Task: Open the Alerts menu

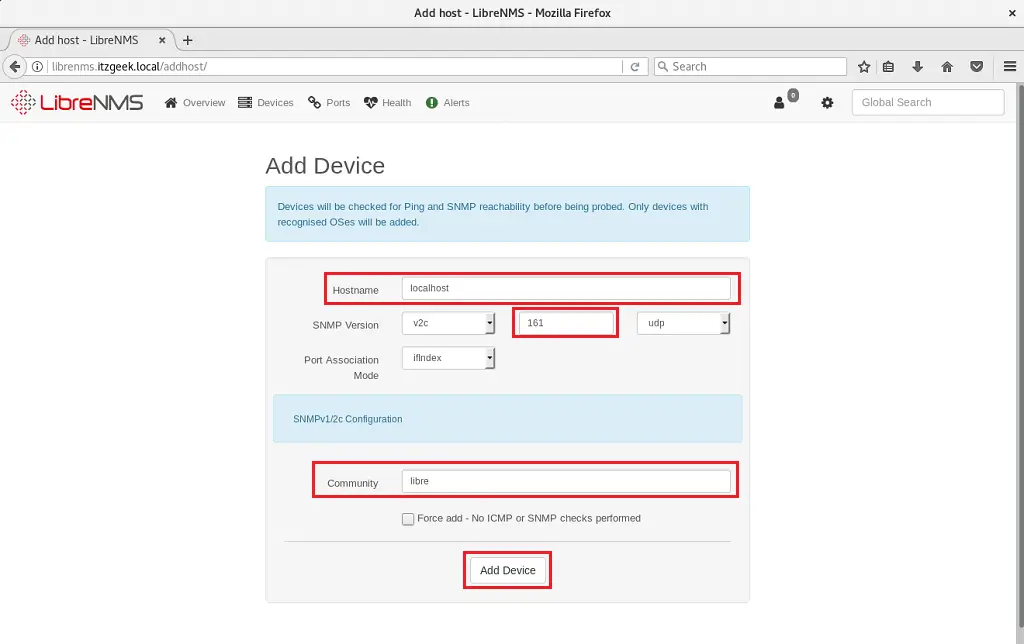Action: click(447, 103)
